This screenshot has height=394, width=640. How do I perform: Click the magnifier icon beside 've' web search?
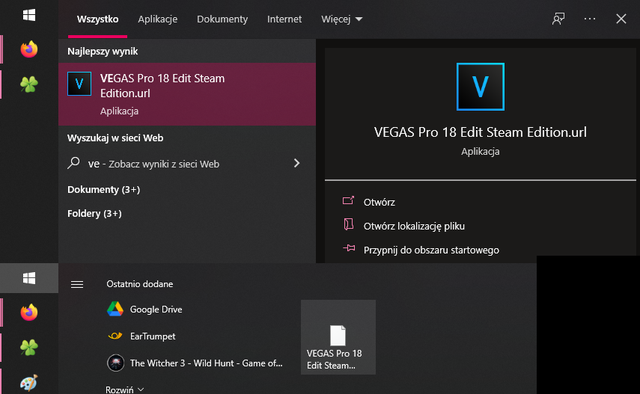[x=73, y=163]
